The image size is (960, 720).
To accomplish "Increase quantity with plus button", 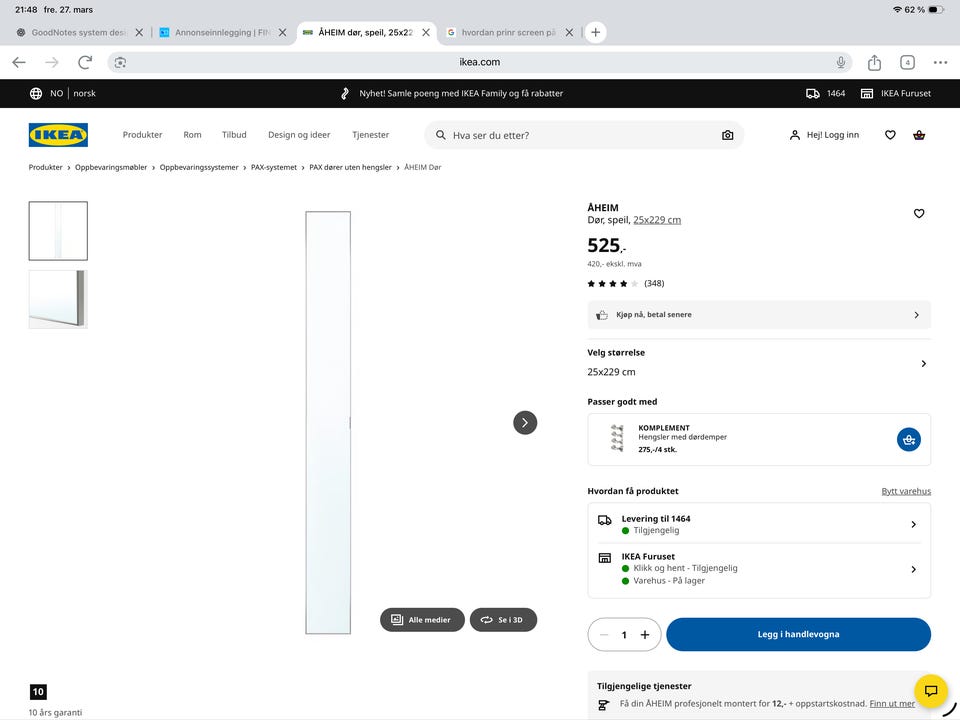I will (645, 635).
